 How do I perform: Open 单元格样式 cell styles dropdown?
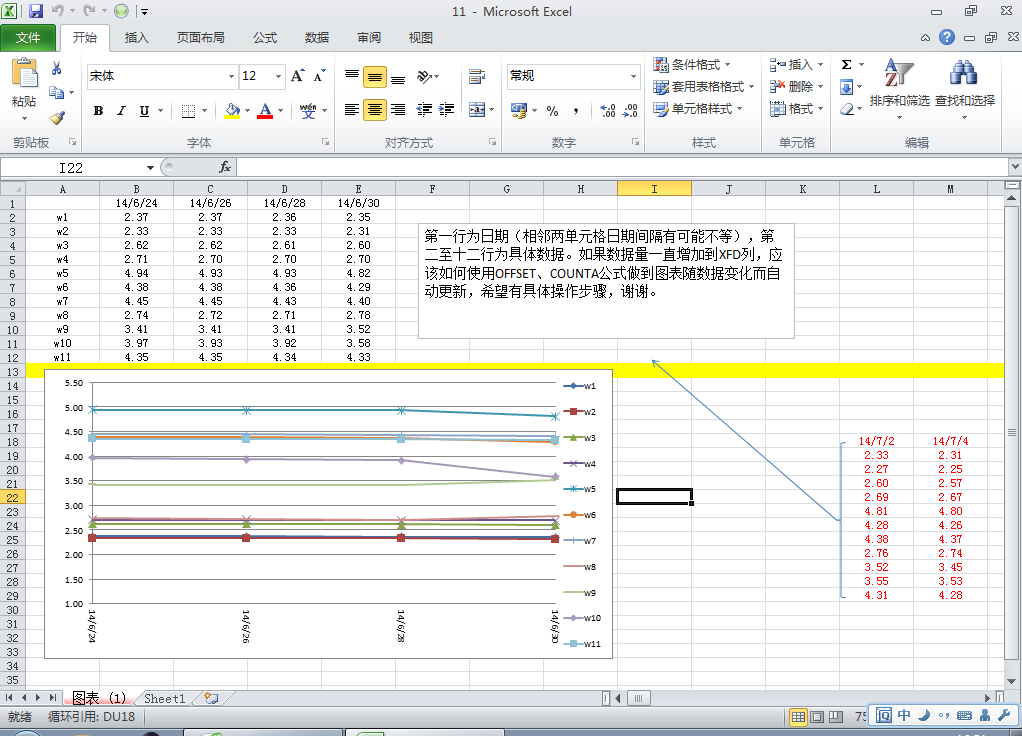698,109
